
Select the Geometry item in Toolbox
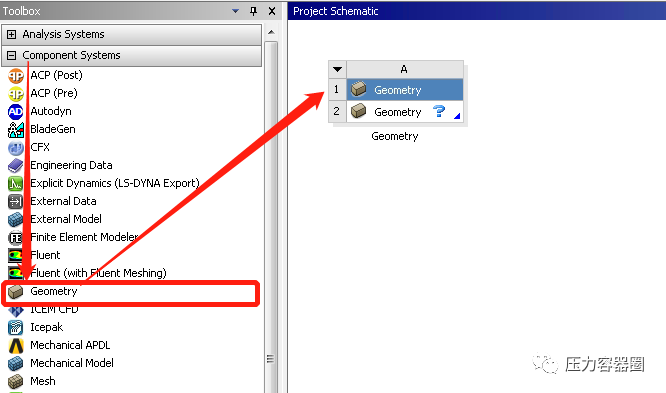click(54, 291)
